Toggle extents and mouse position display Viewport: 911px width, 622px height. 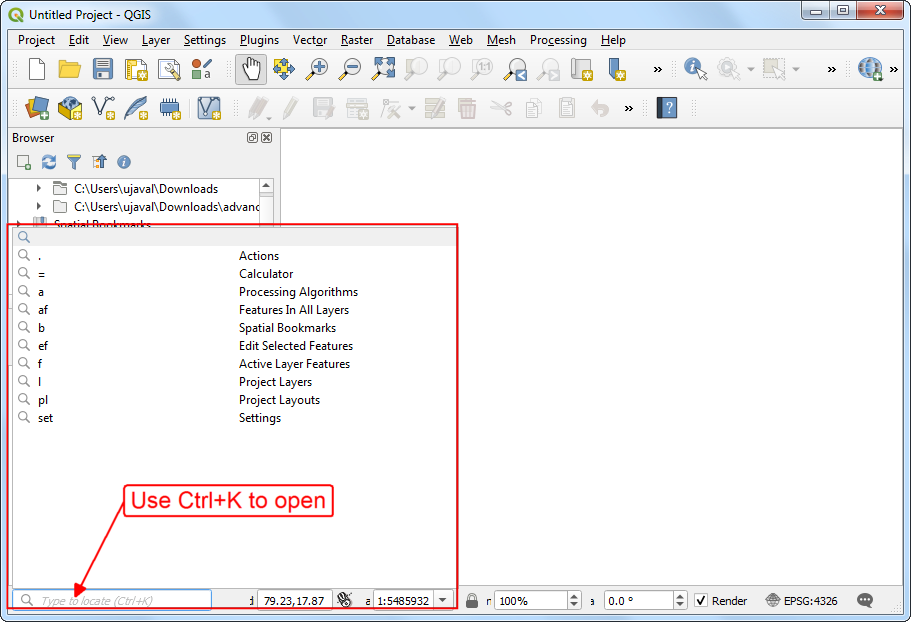pyautogui.click(x=345, y=601)
